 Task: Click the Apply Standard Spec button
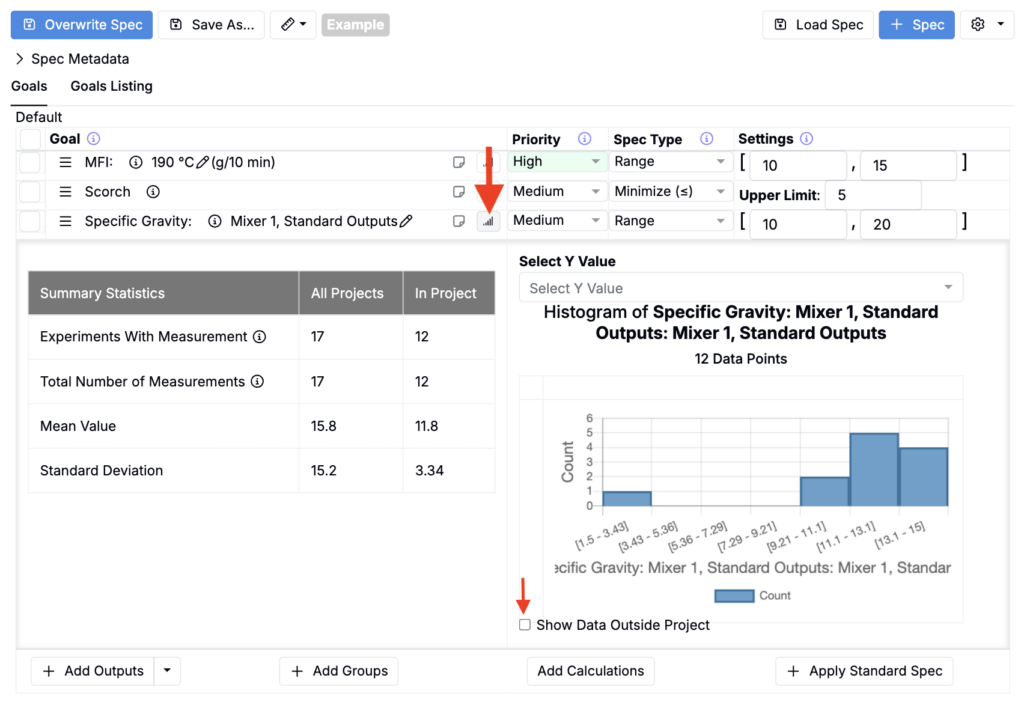tap(864, 671)
